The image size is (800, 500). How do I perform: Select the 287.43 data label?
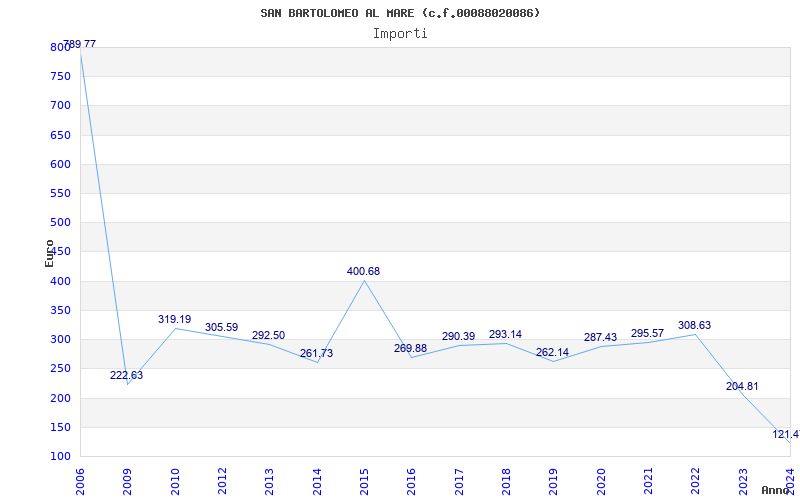[x=600, y=337]
